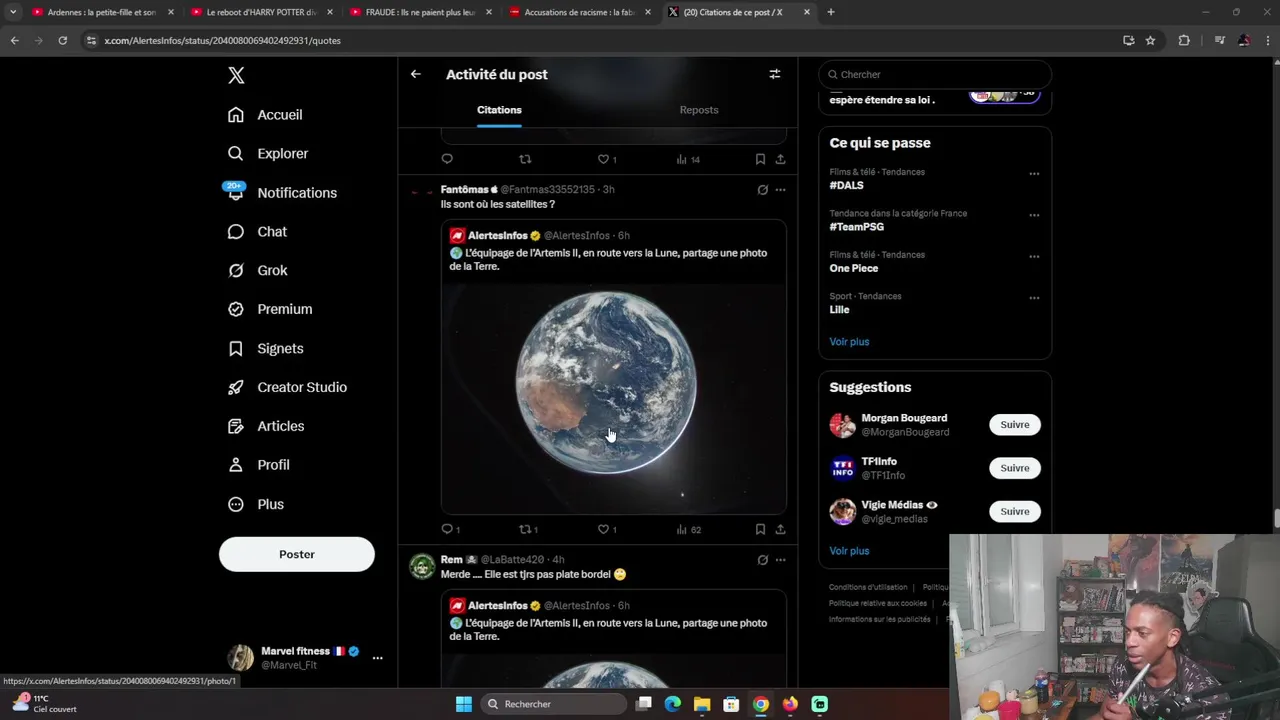Image resolution: width=1280 pixels, height=720 pixels.
Task: Open more options for Lille trend
Action: (x=1034, y=297)
